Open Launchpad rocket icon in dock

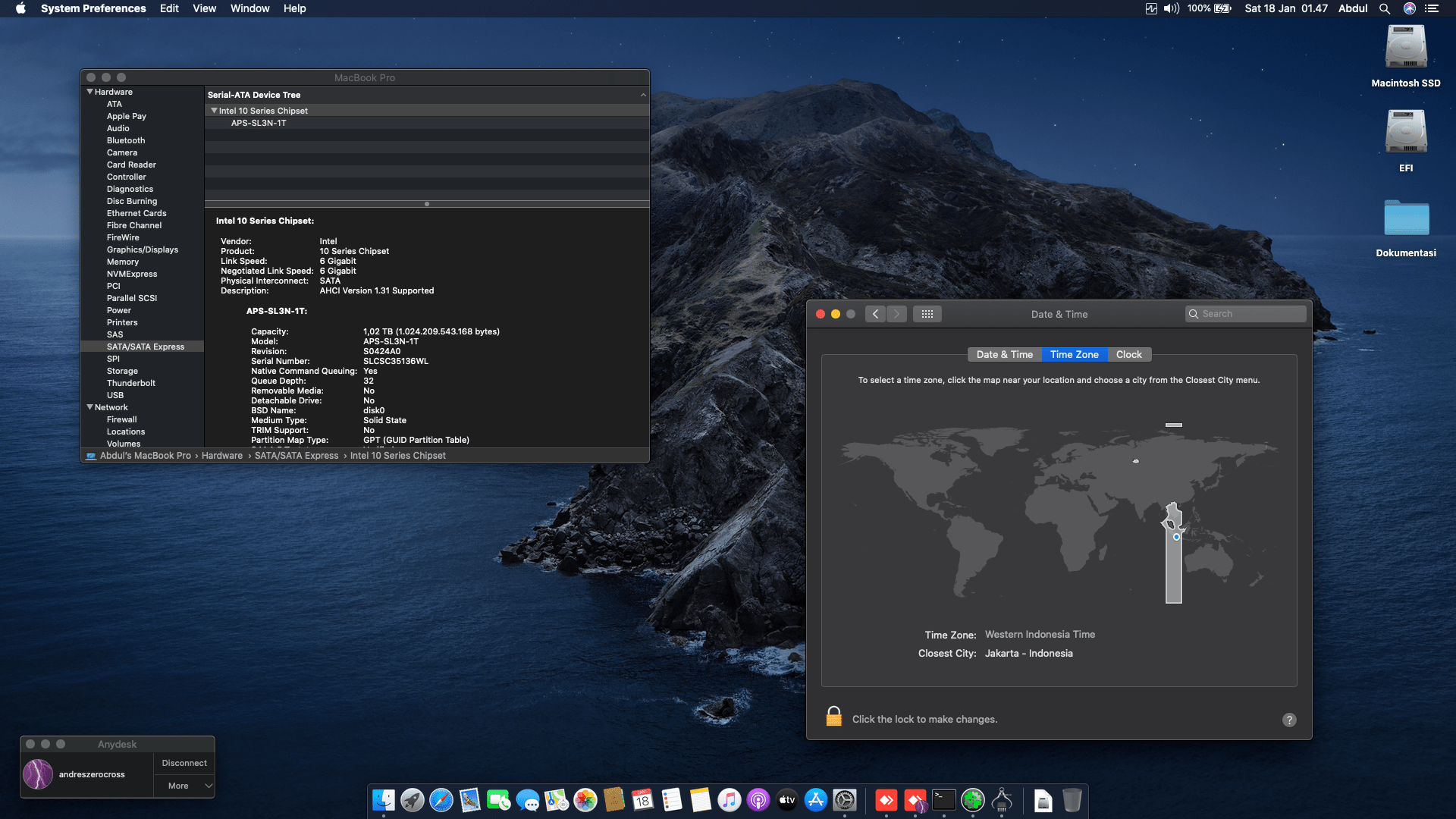pos(413,800)
